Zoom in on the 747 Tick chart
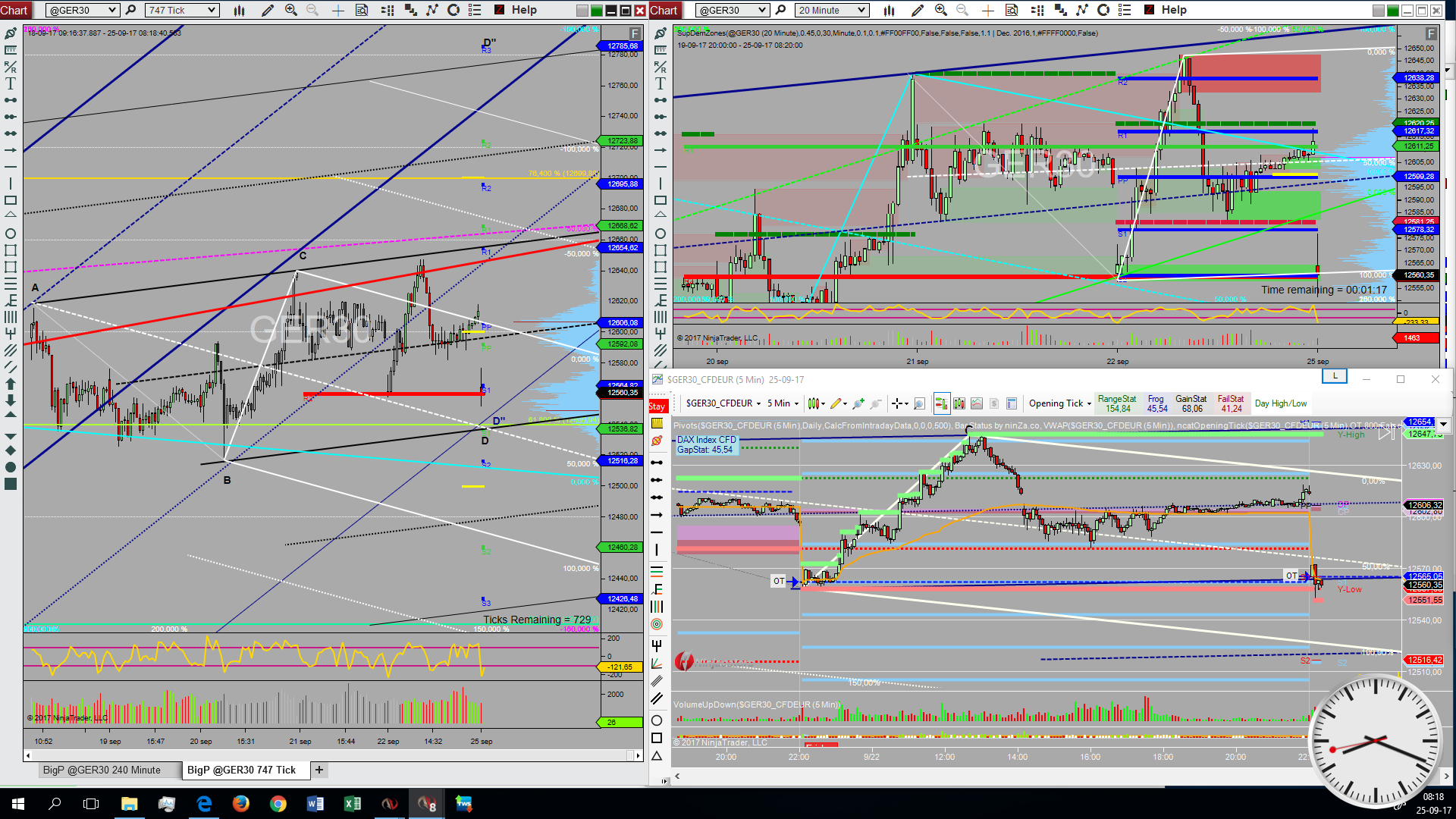 290,10
